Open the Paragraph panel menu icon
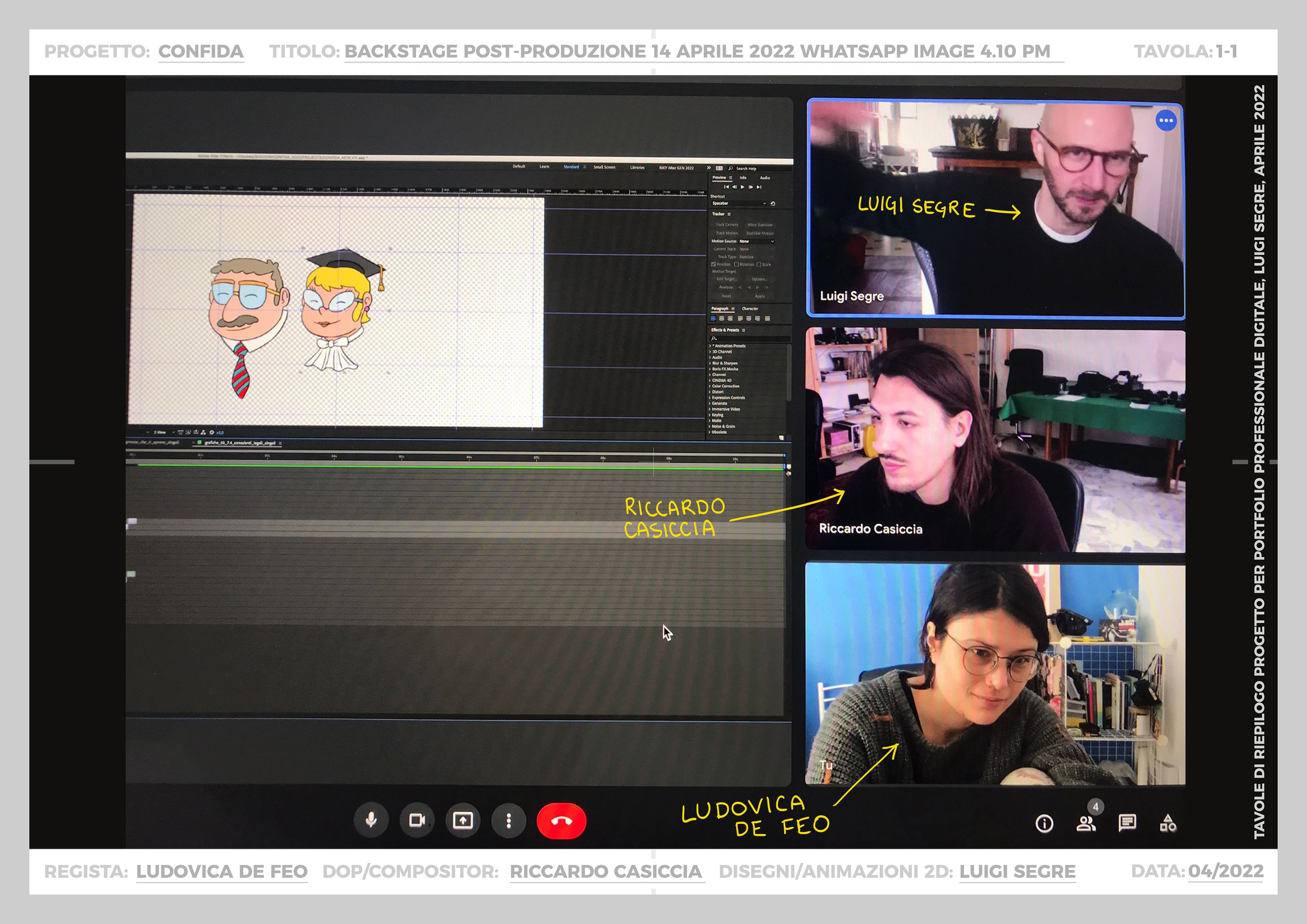 (x=733, y=308)
